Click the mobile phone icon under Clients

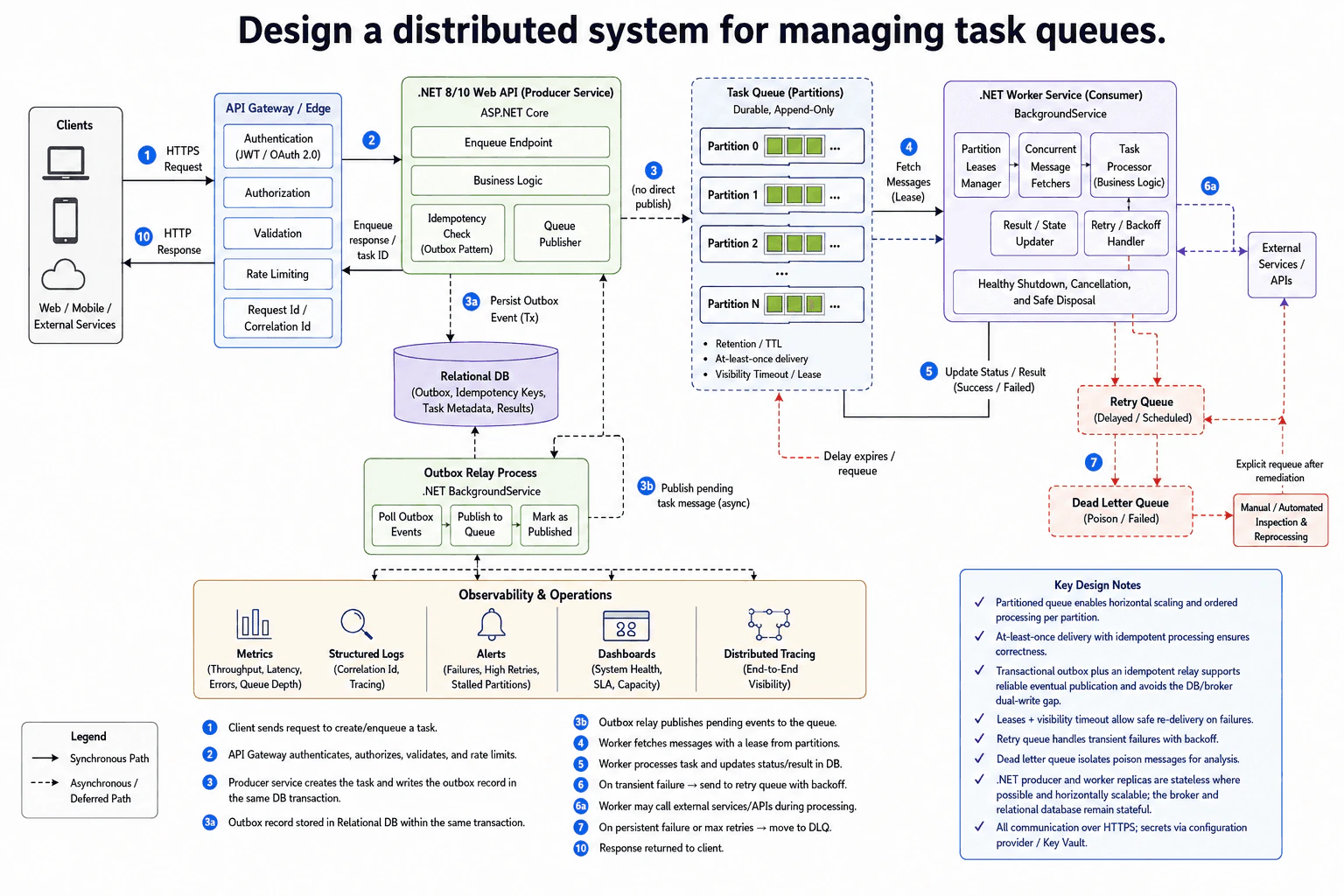pos(66,220)
